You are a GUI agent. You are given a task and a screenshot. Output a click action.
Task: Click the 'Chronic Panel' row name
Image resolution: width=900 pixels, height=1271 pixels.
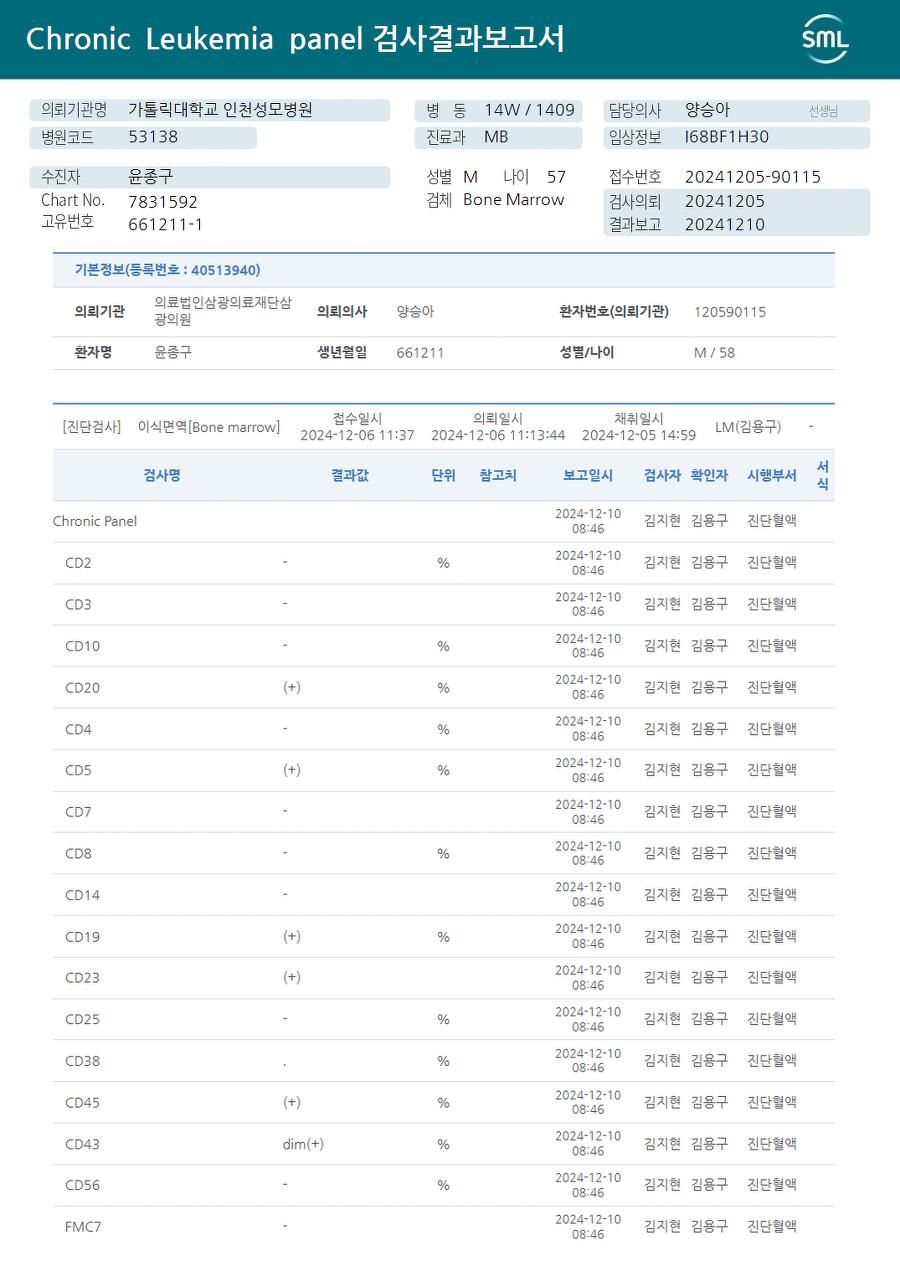coord(95,521)
